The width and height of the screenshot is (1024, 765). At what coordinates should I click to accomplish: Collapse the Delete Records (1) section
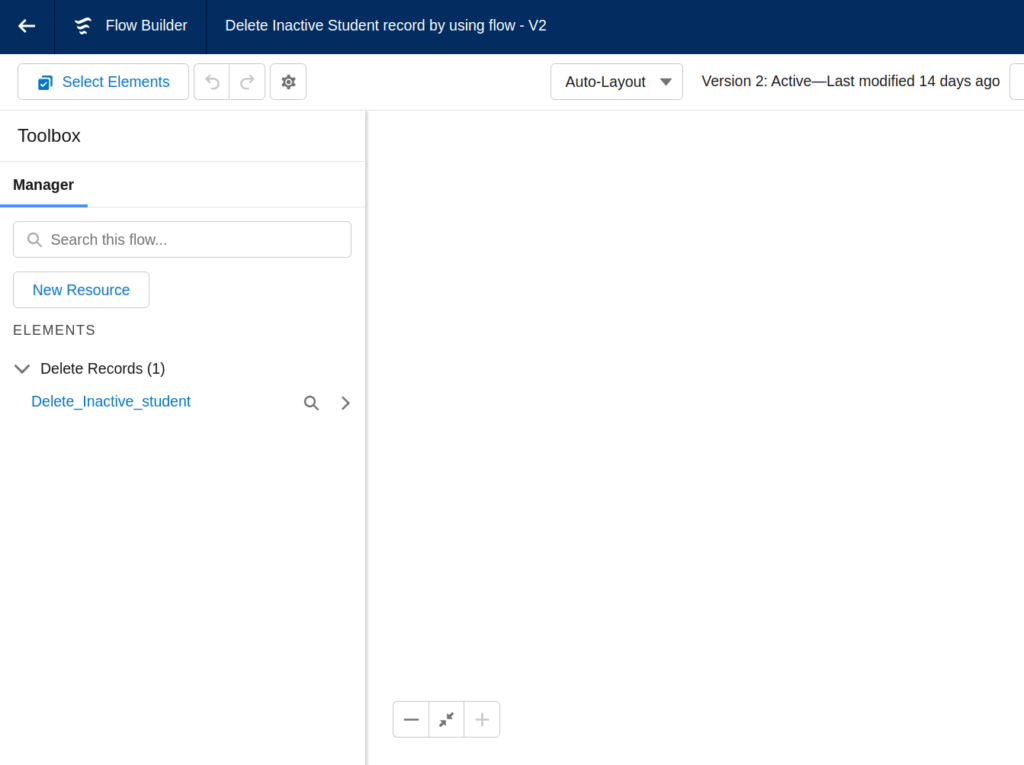point(22,369)
